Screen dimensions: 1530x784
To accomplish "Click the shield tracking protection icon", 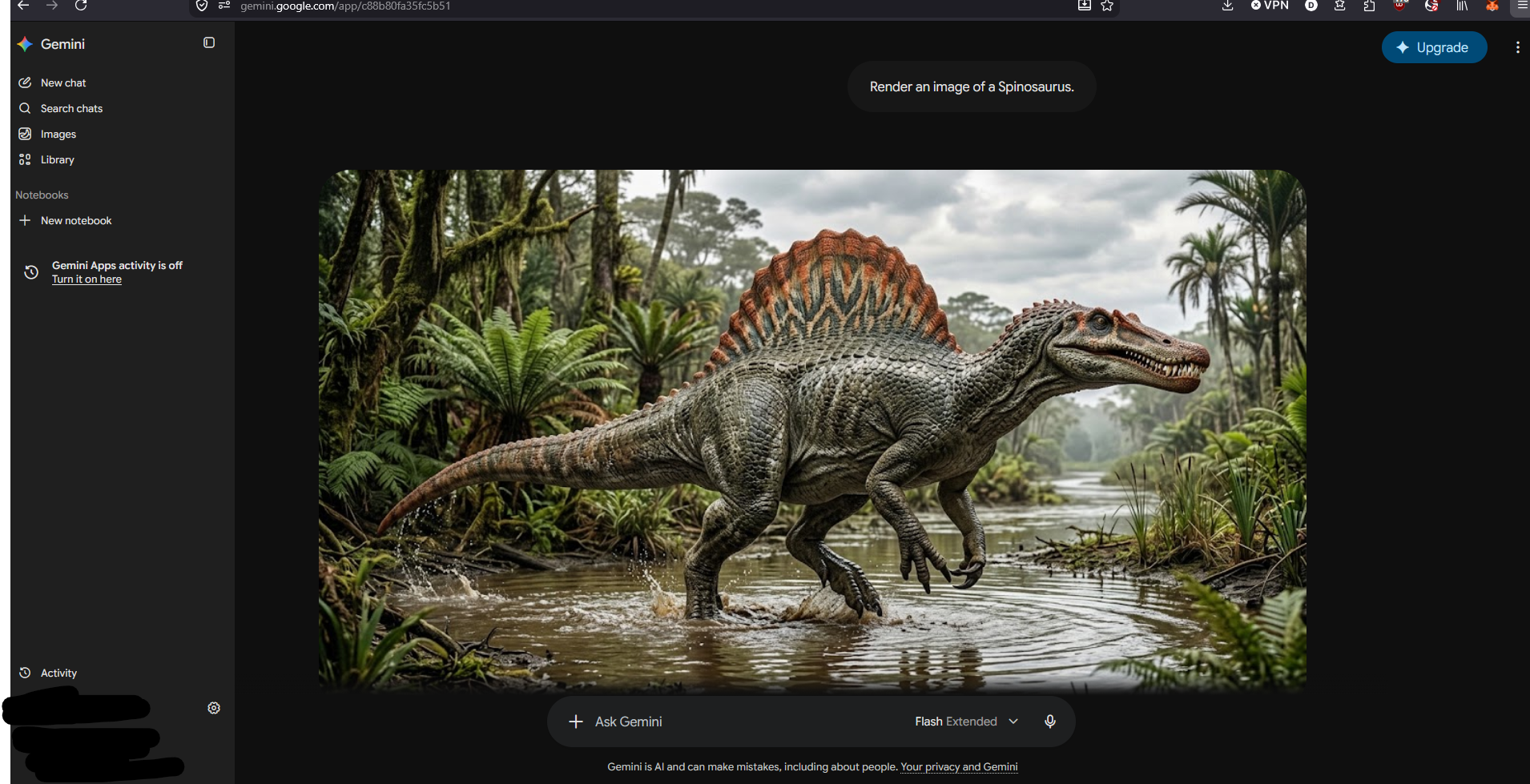I will click(202, 6).
